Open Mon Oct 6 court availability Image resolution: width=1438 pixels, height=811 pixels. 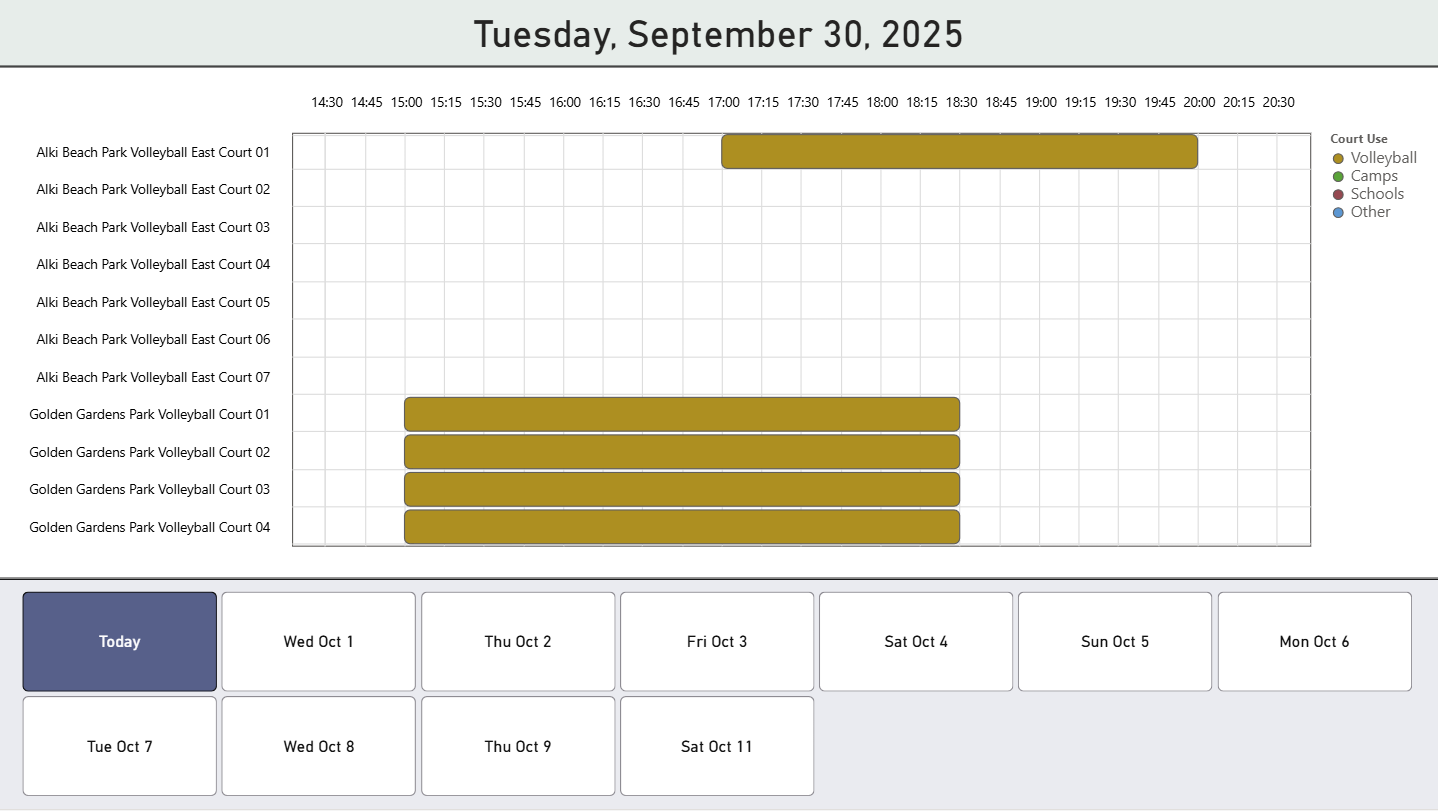click(1313, 641)
